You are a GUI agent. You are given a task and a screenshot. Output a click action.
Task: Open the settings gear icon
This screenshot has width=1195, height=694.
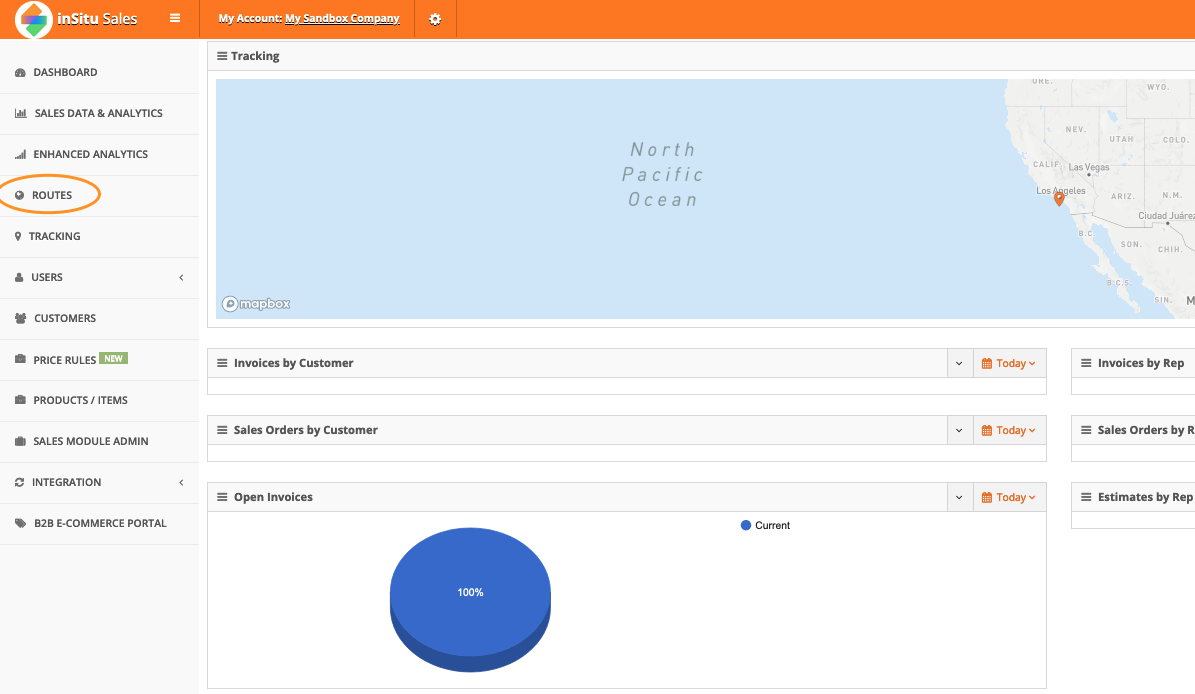pos(435,19)
